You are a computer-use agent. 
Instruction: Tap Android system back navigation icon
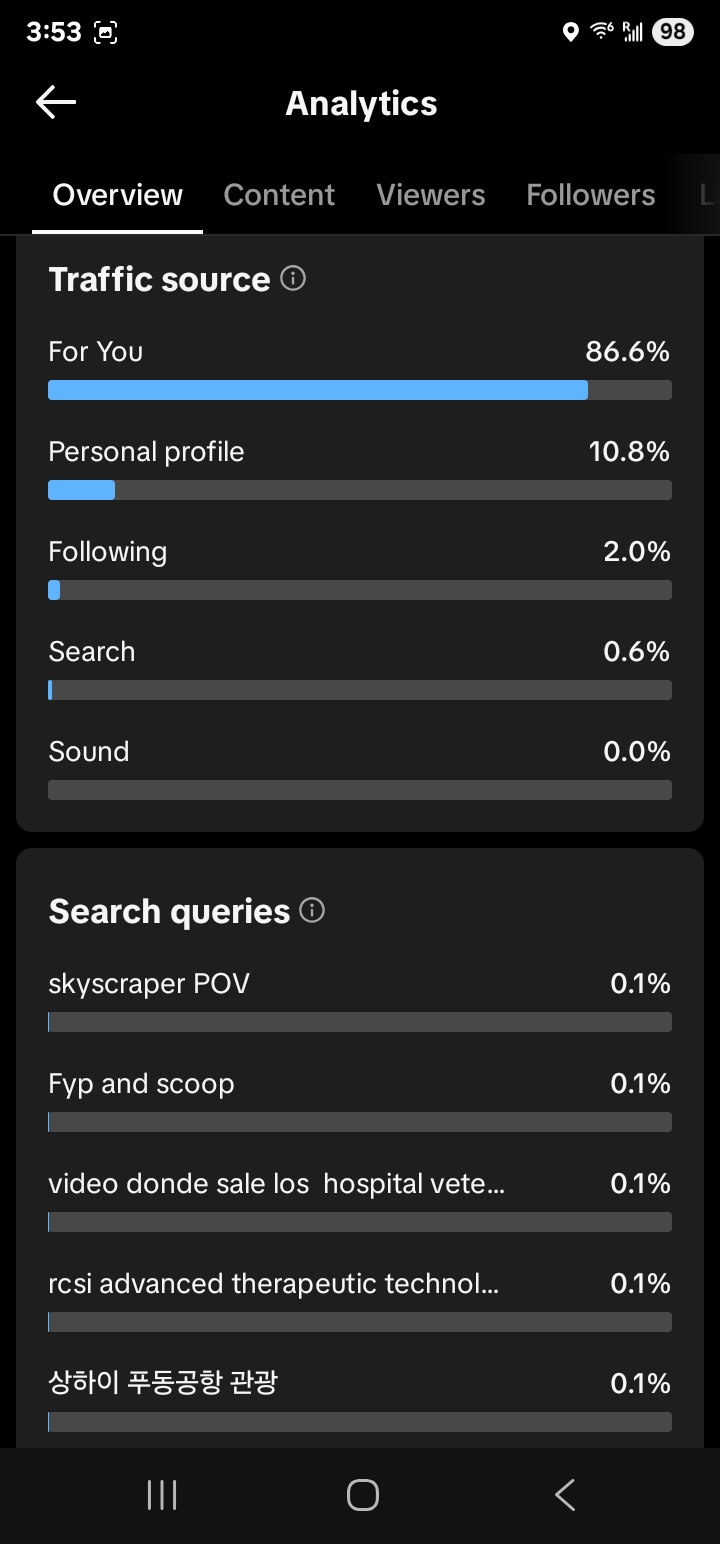[x=564, y=1495]
